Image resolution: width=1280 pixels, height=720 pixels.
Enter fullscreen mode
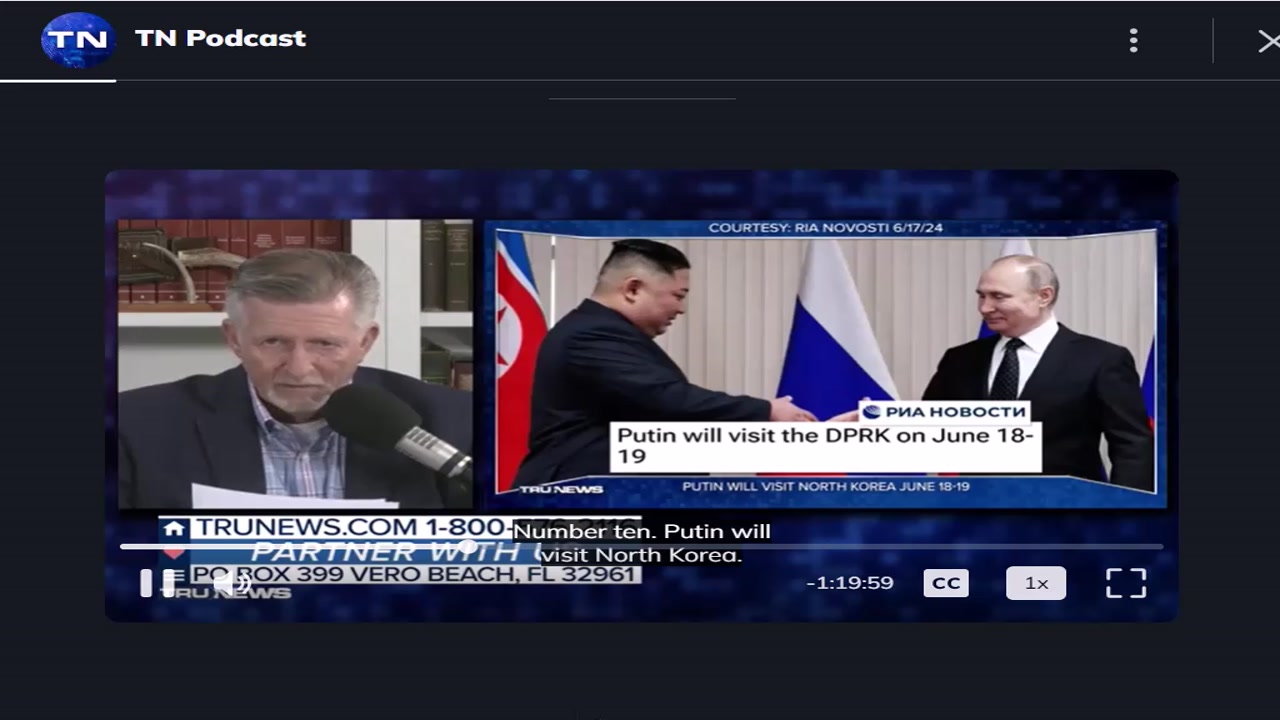click(1126, 583)
